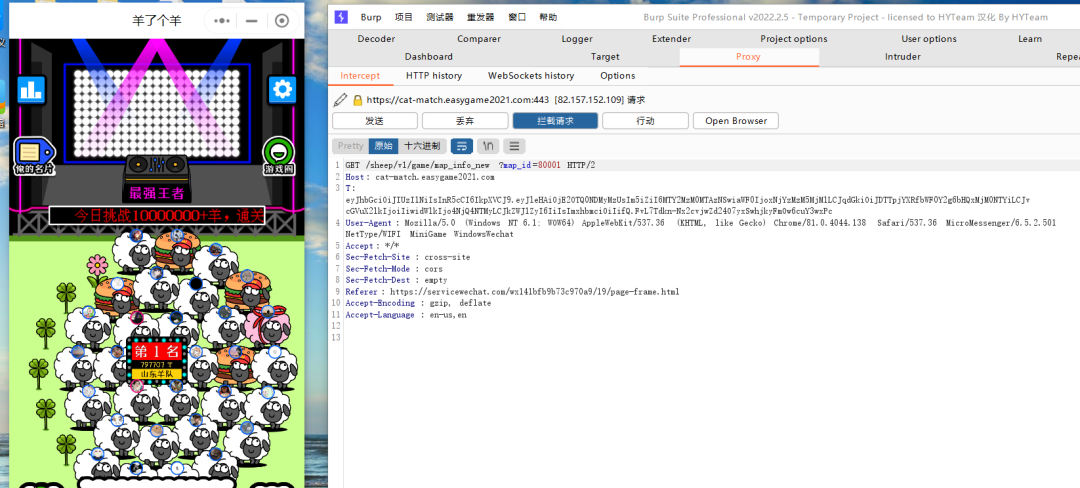Image resolution: width=1080 pixels, height=488 pixels.
Task: Click the pencil edit icon beside the URL
Action: 340,100
